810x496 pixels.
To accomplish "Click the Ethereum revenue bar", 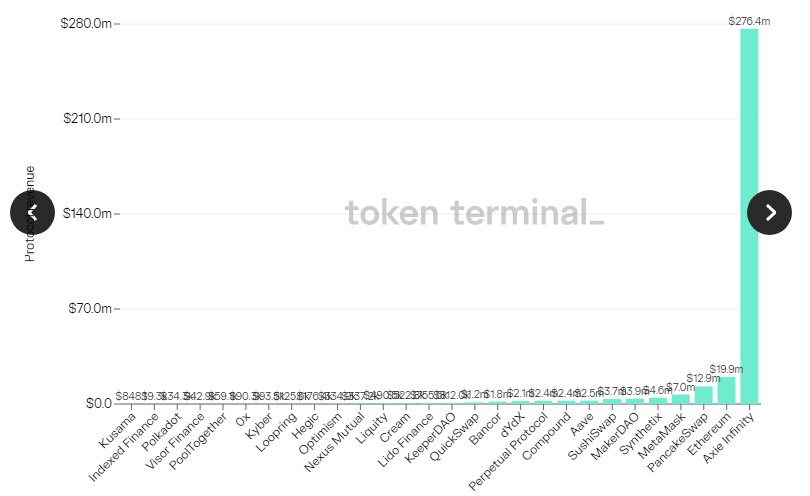I will [726, 390].
